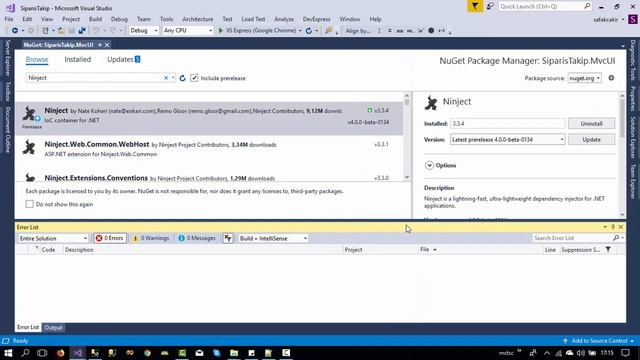Switch to the Installed tab
Screen dimensions: 640x360
78,60
